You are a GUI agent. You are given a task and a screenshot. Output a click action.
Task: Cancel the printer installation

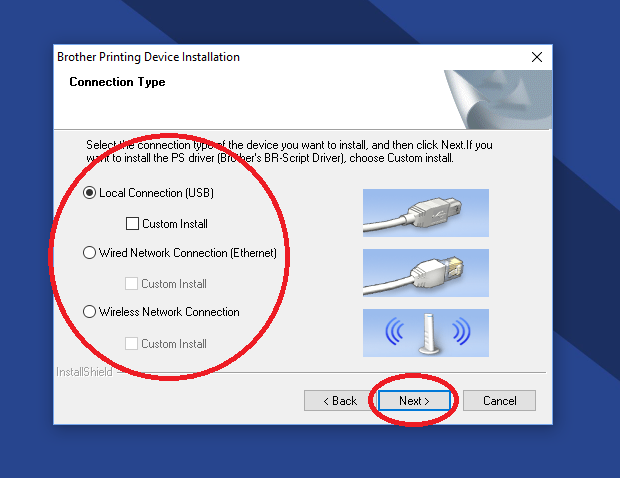499,401
